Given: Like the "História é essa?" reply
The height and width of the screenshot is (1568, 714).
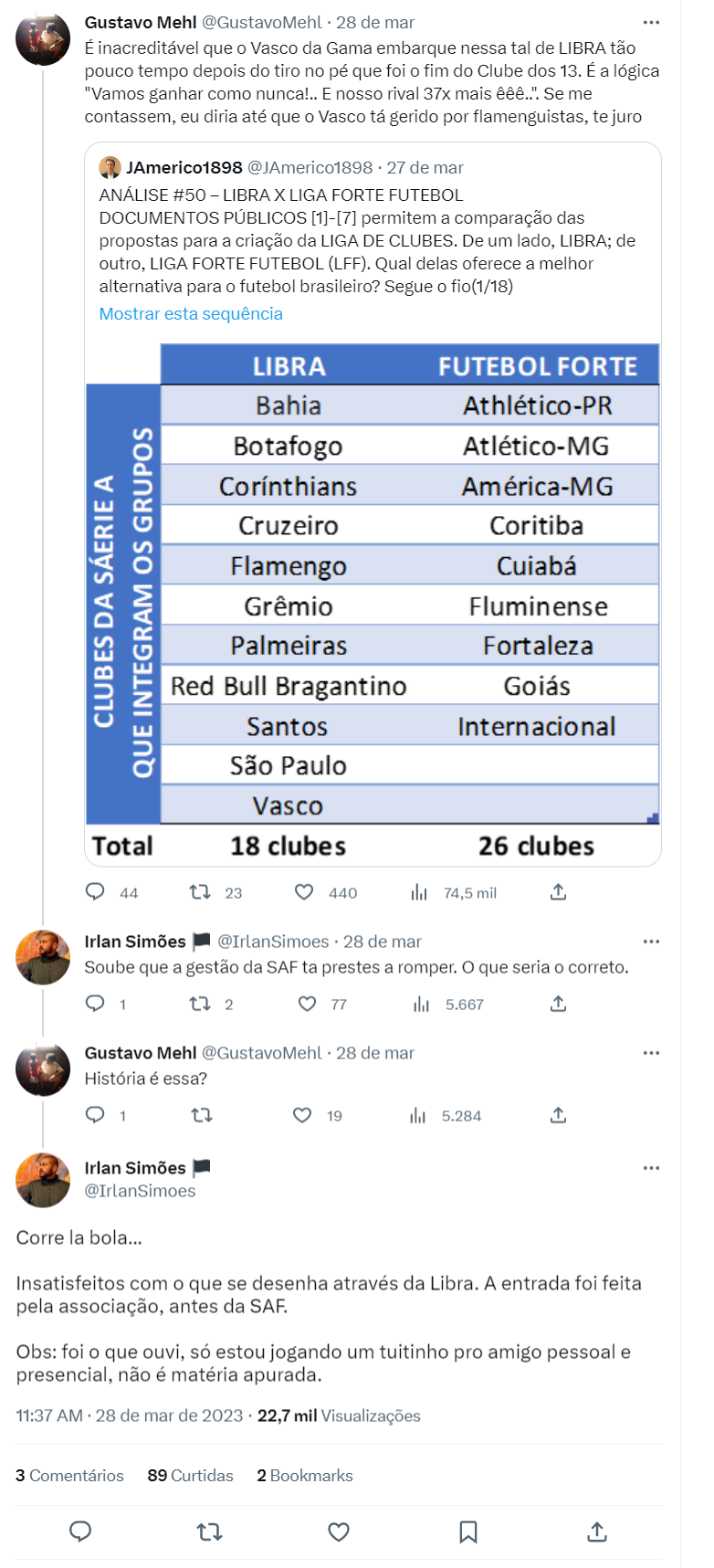Looking at the screenshot, I should point(302,1115).
